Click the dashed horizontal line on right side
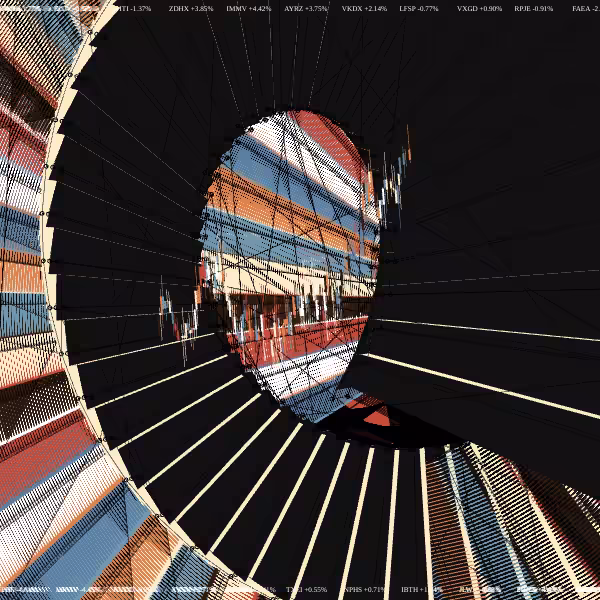Viewport: 600px width, 600px height. coord(490,277)
